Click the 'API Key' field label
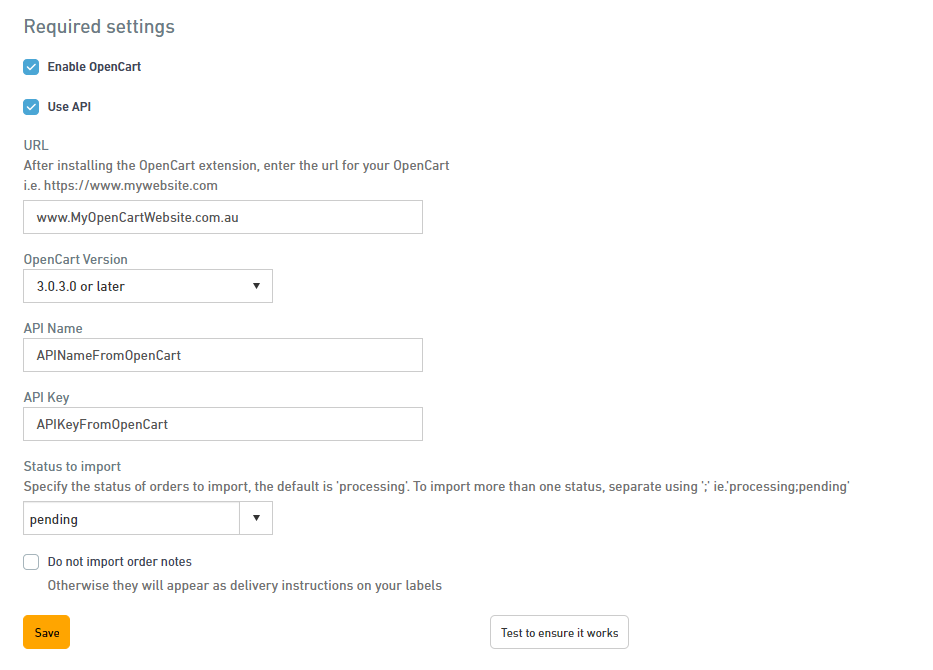The image size is (933, 670). tap(46, 397)
